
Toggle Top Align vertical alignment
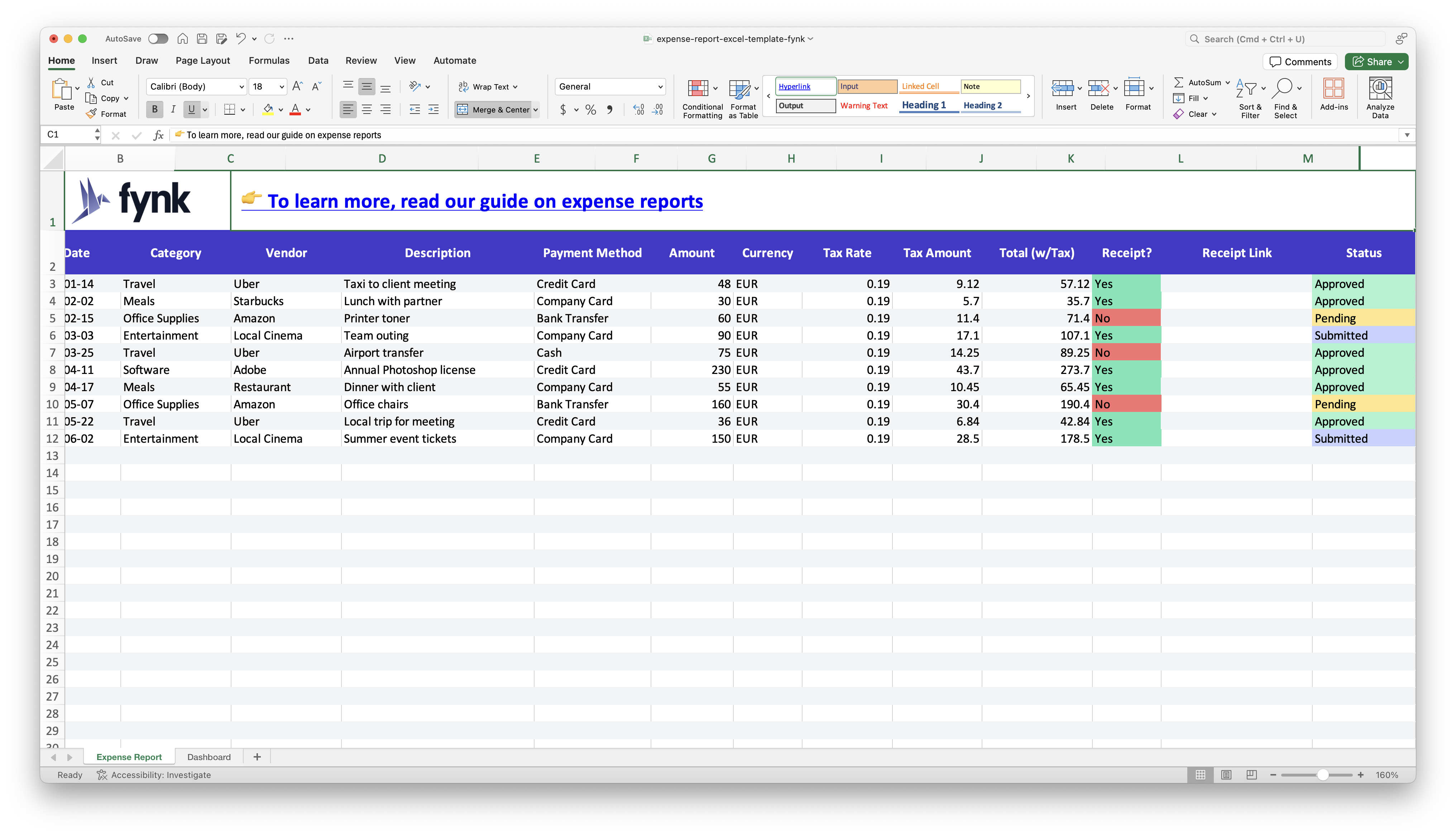click(x=348, y=86)
